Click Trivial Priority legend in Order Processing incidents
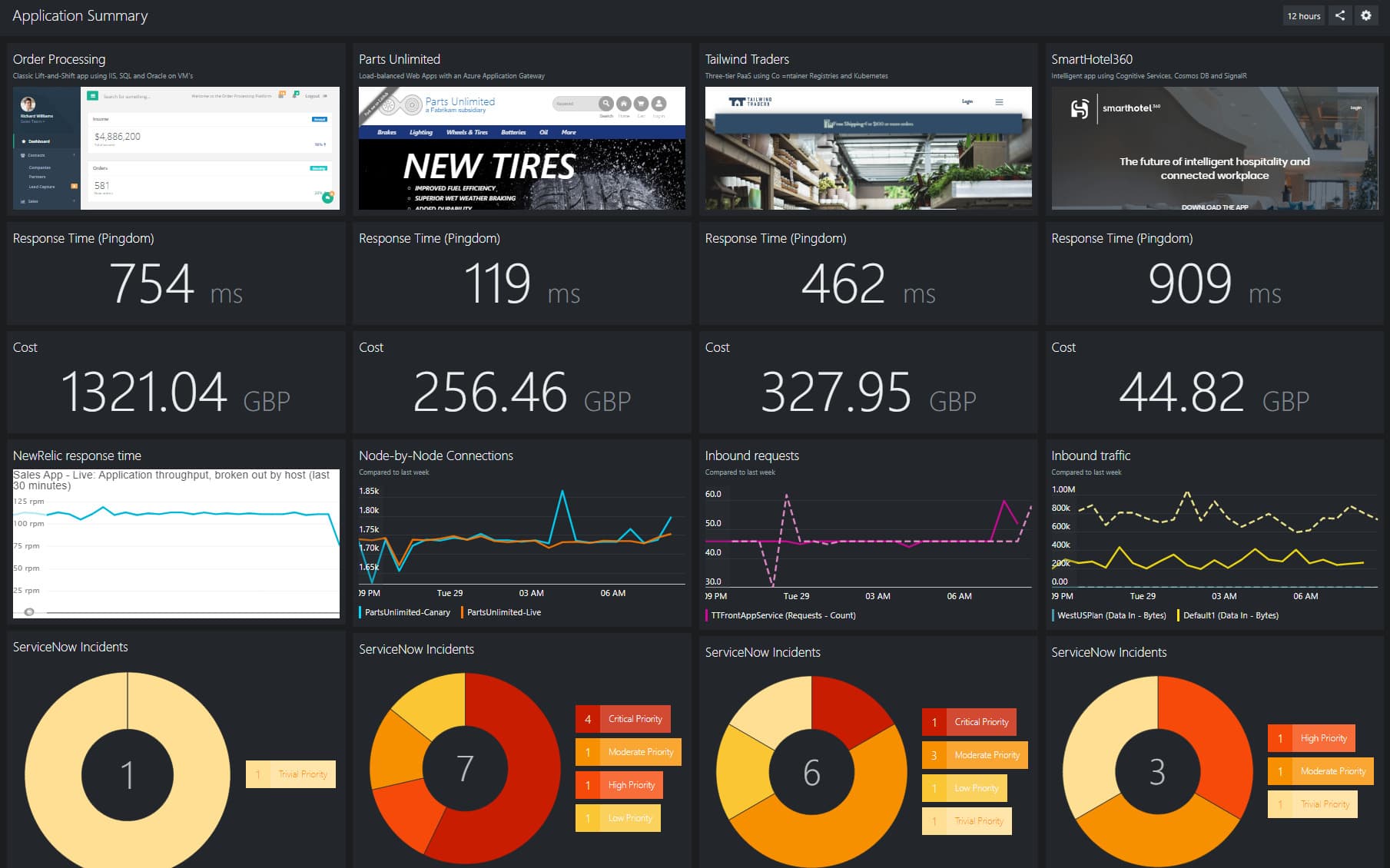 point(290,774)
